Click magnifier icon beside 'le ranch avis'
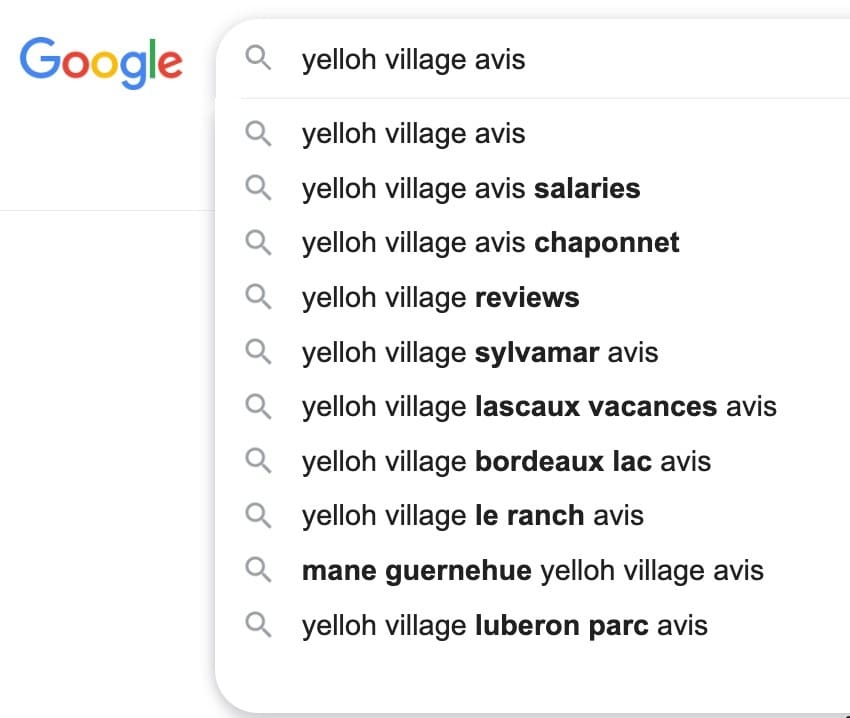The width and height of the screenshot is (850, 718). [258, 516]
